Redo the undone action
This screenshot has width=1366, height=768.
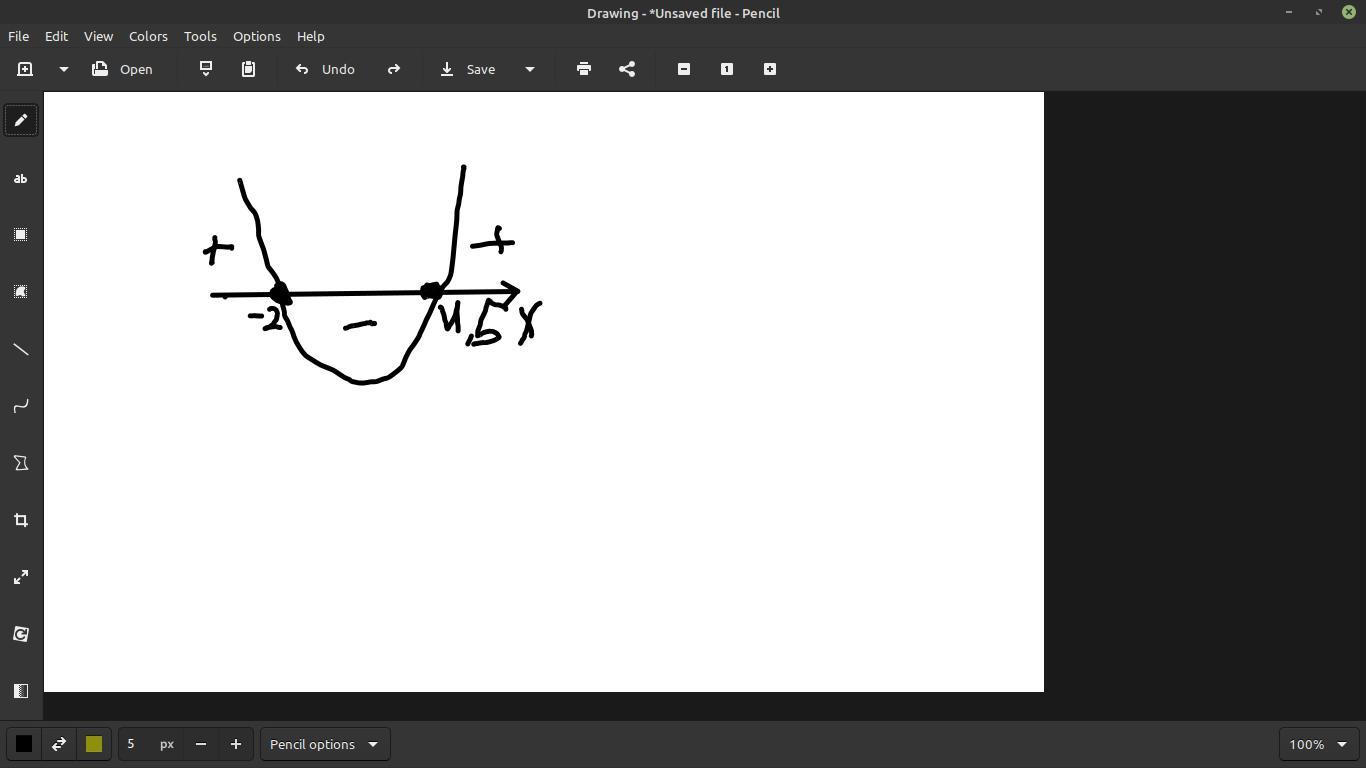coord(394,69)
